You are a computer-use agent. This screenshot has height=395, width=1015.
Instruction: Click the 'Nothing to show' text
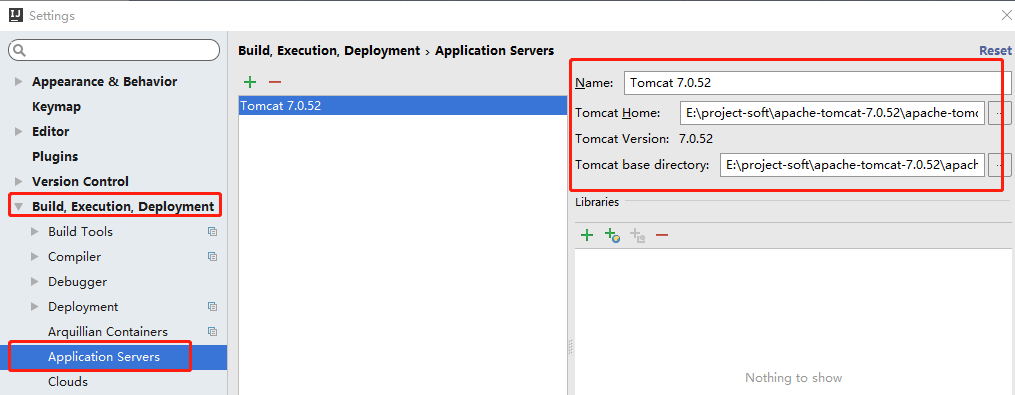794,378
